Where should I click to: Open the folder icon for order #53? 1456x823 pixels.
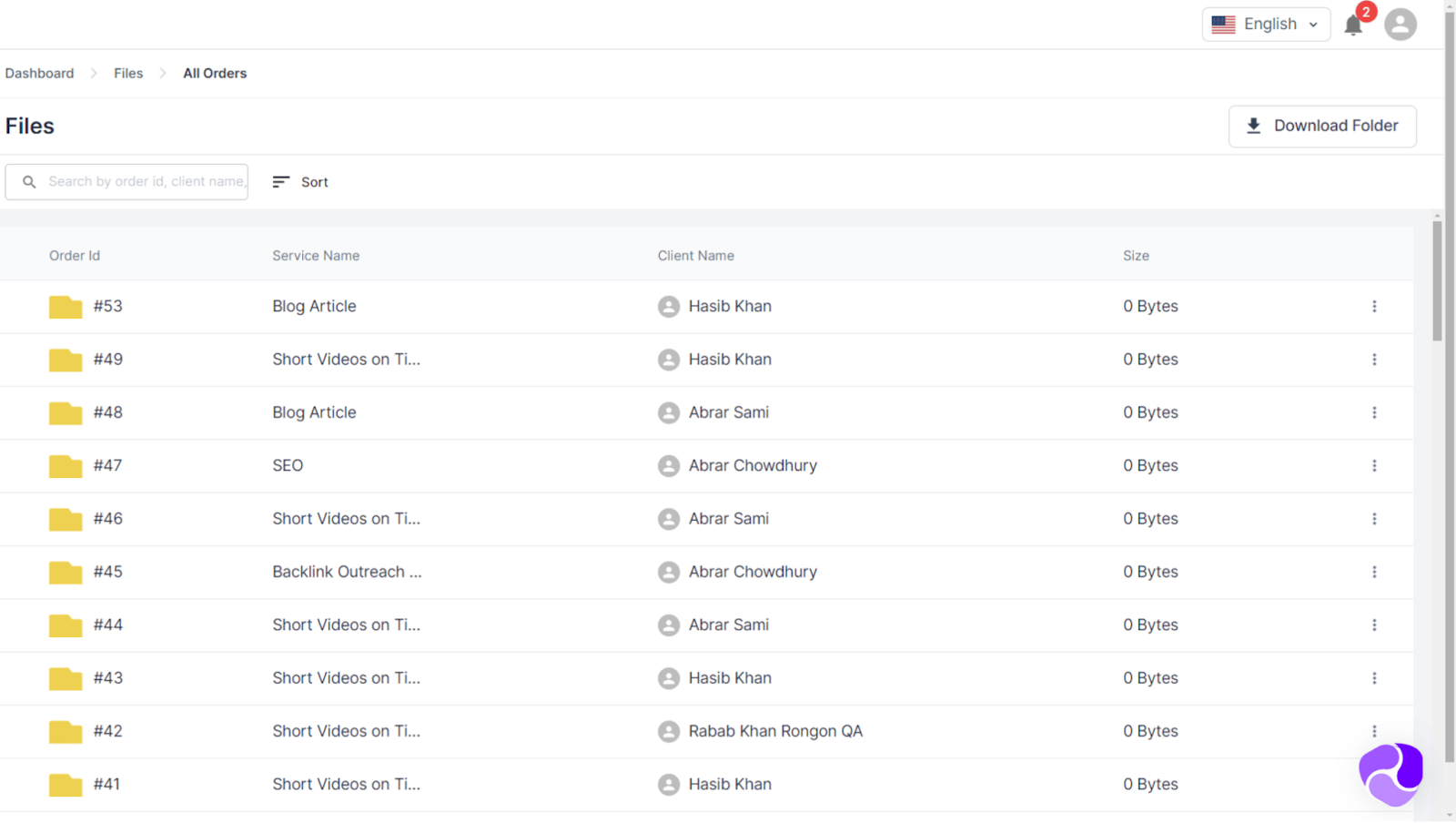click(x=66, y=307)
